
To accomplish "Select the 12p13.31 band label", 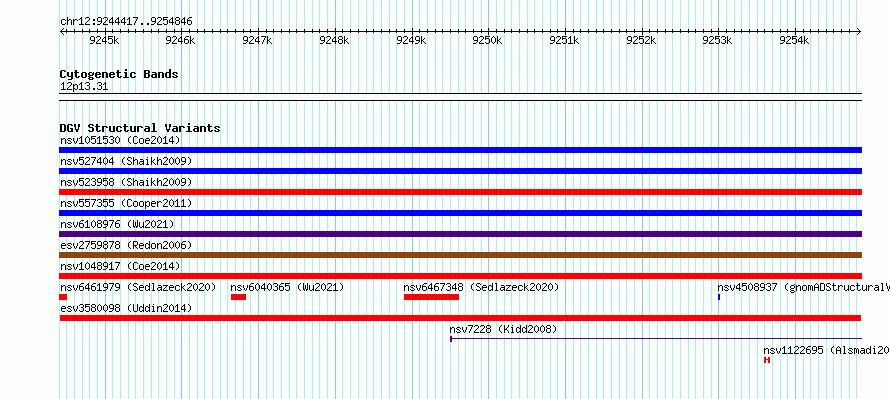I will pos(84,87).
